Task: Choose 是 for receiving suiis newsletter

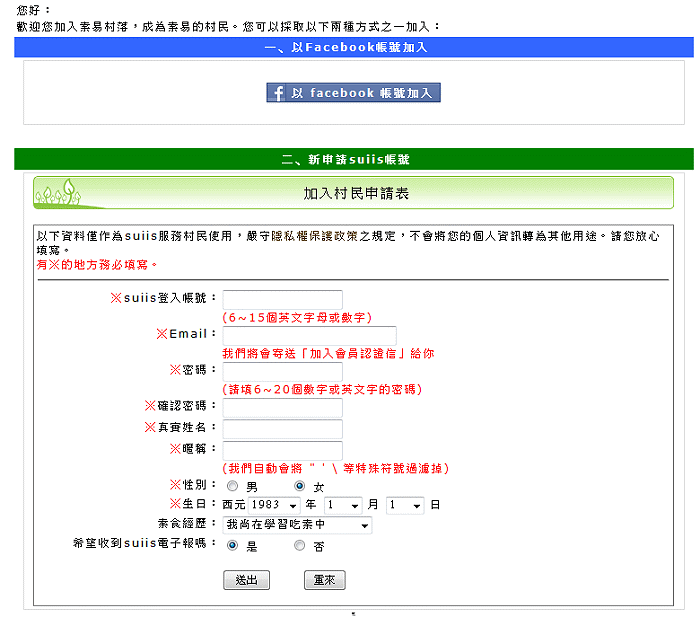Action: [x=233, y=546]
